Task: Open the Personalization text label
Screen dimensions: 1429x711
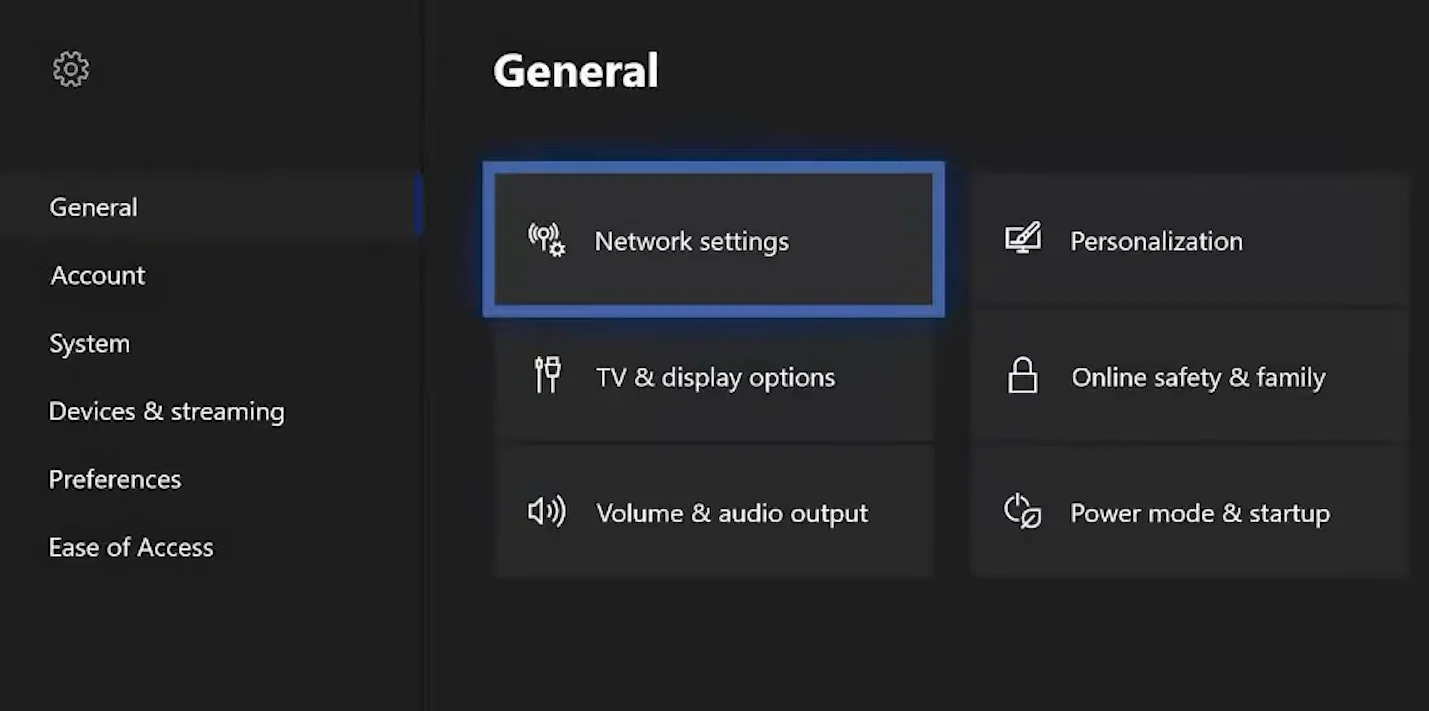Action: tap(1156, 241)
